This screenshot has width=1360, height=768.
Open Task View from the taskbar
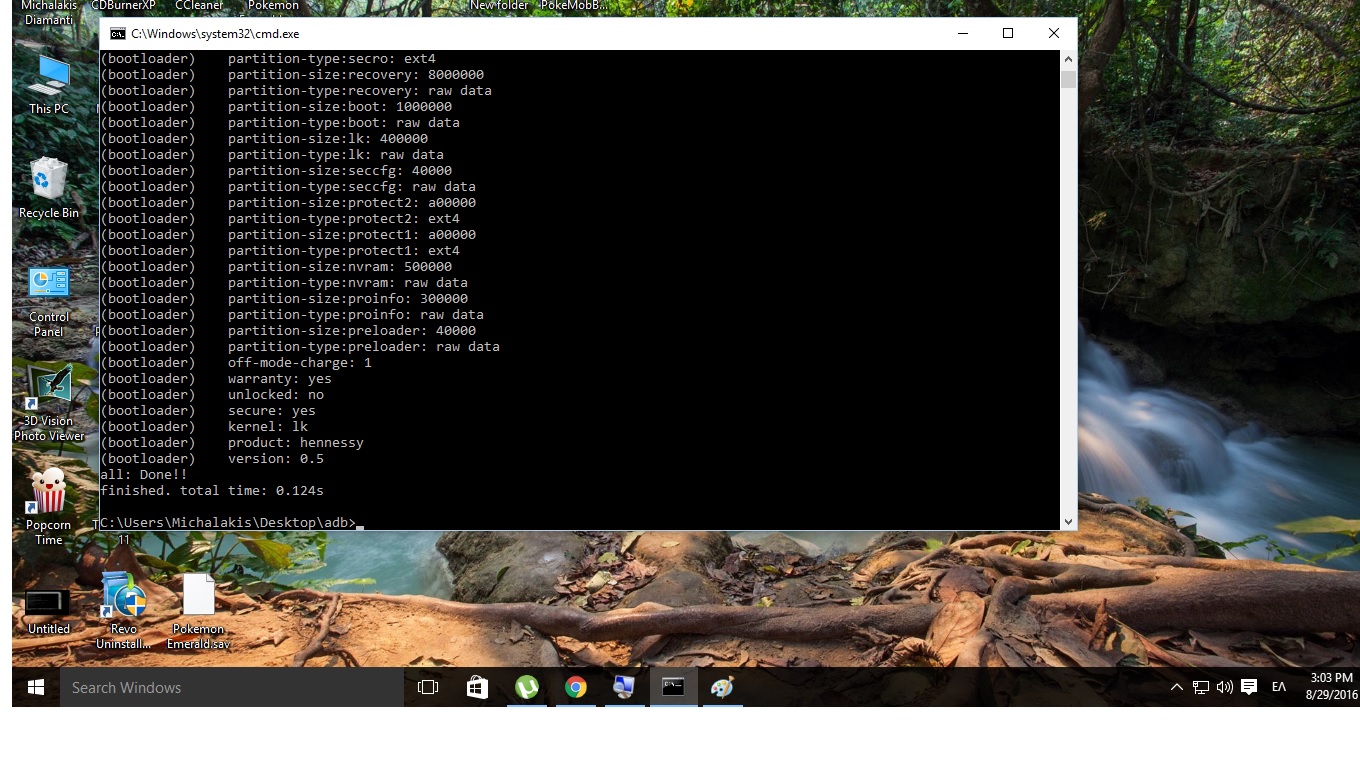pyautogui.click(x=428, y=687)
